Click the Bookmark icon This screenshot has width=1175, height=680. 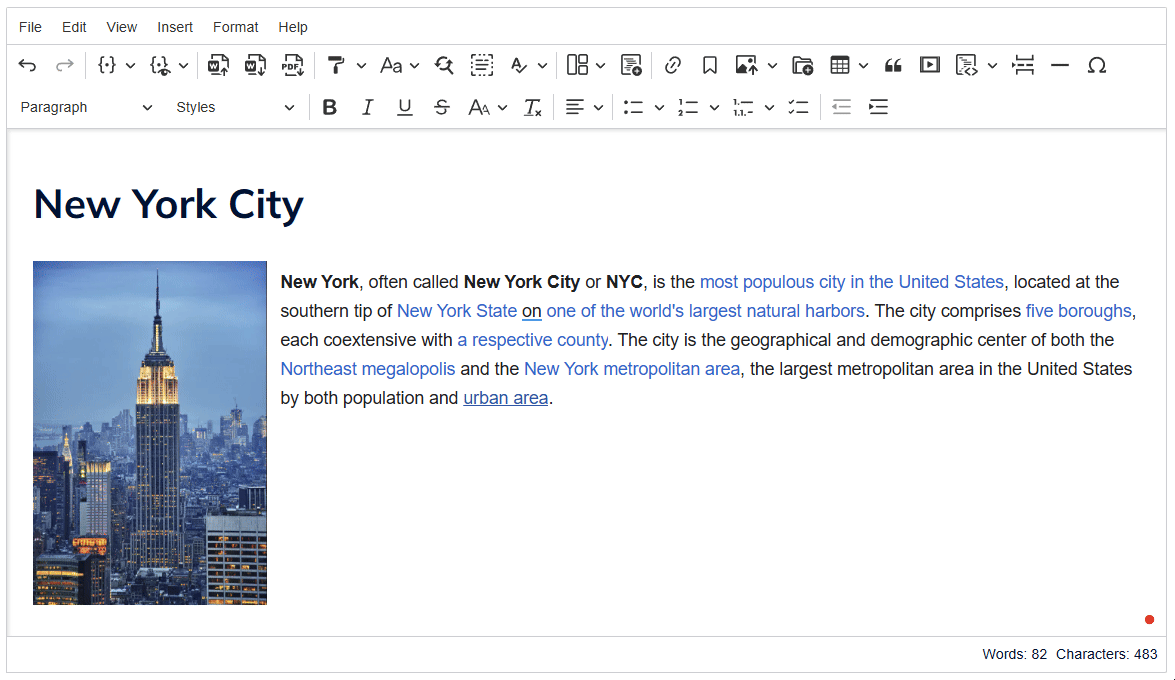(709, 66)
